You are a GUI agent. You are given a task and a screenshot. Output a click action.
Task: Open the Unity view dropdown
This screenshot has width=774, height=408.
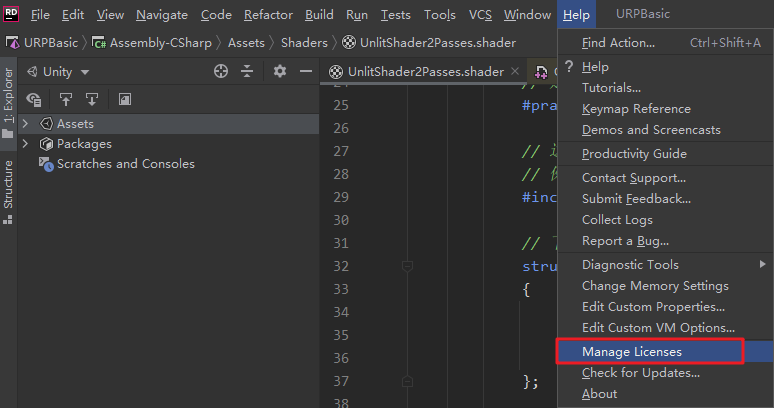point(85,73)
